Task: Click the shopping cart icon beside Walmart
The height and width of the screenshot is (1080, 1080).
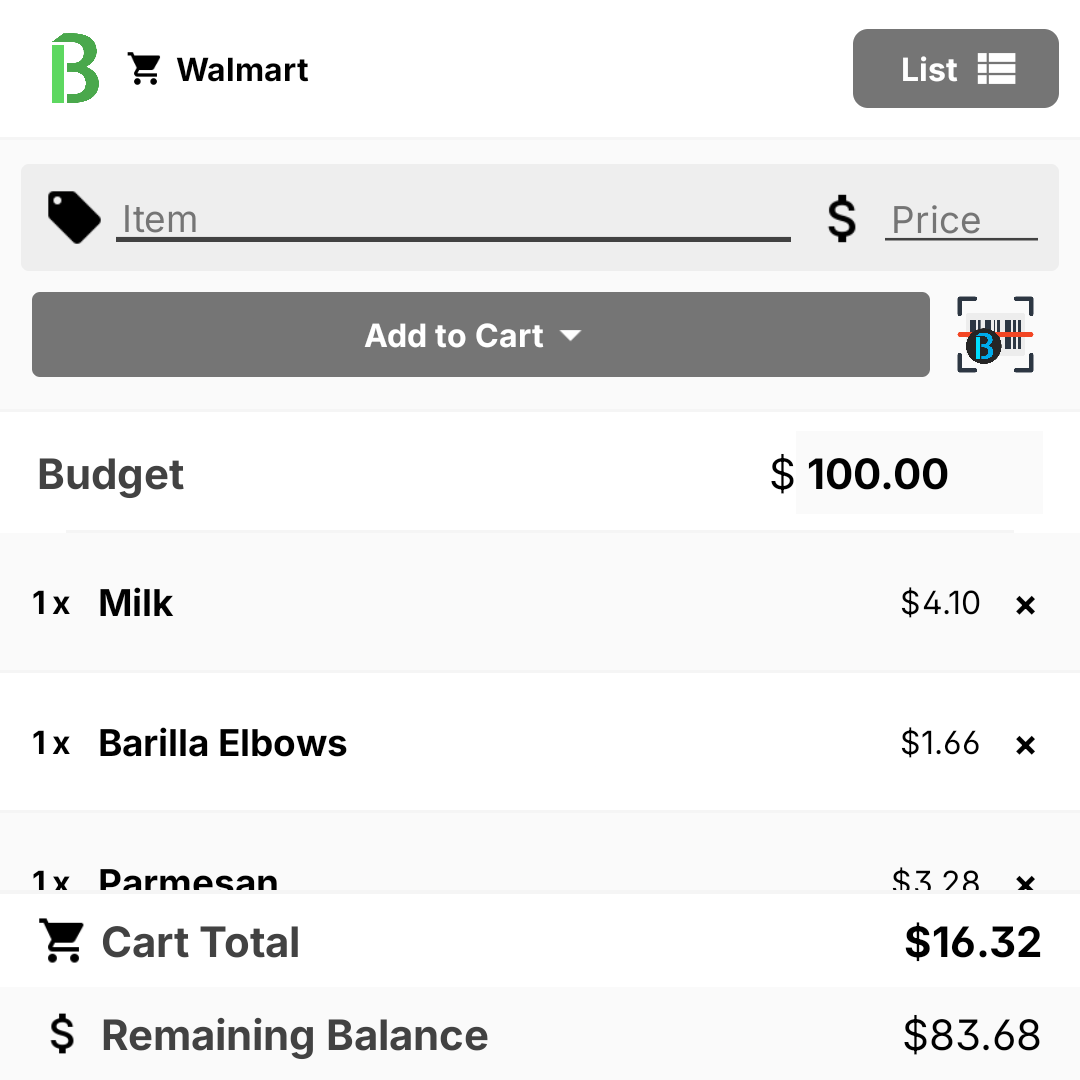Action: click(x=144, y=69)
